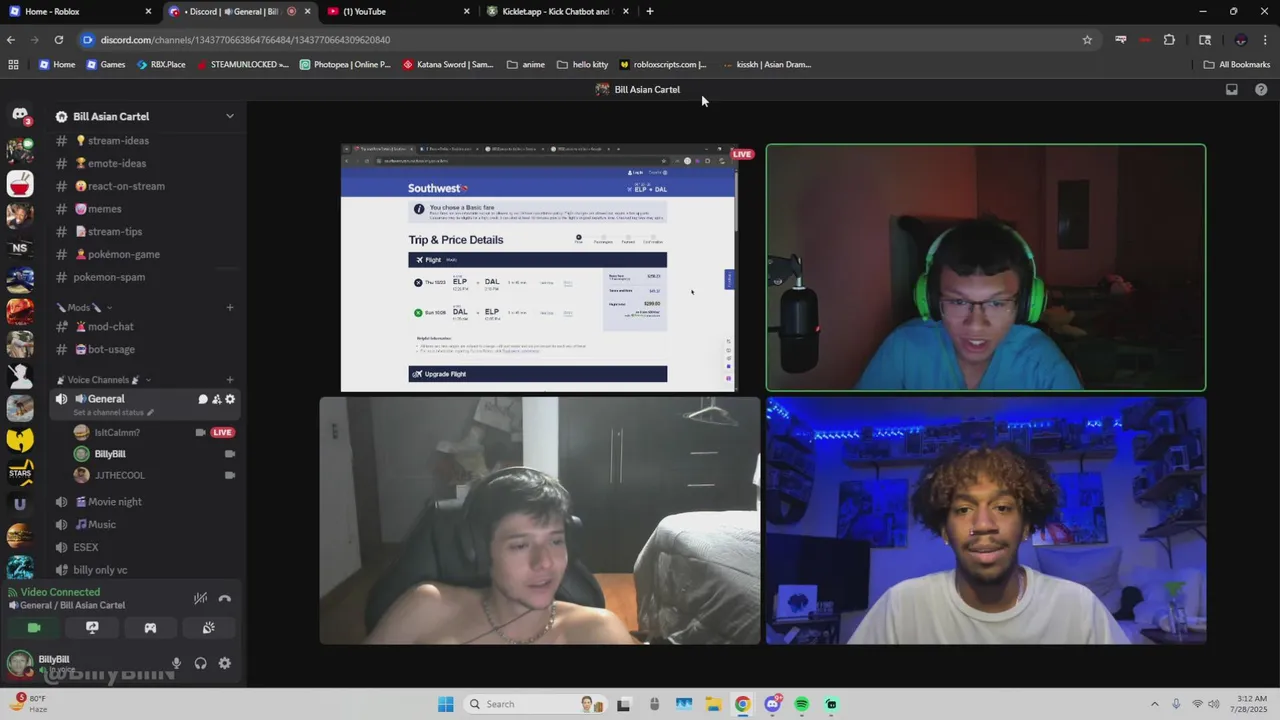Open the react-on-stream channel
Screen dimensions: 1280x720
pyautogui.click(x=144, y=186)
